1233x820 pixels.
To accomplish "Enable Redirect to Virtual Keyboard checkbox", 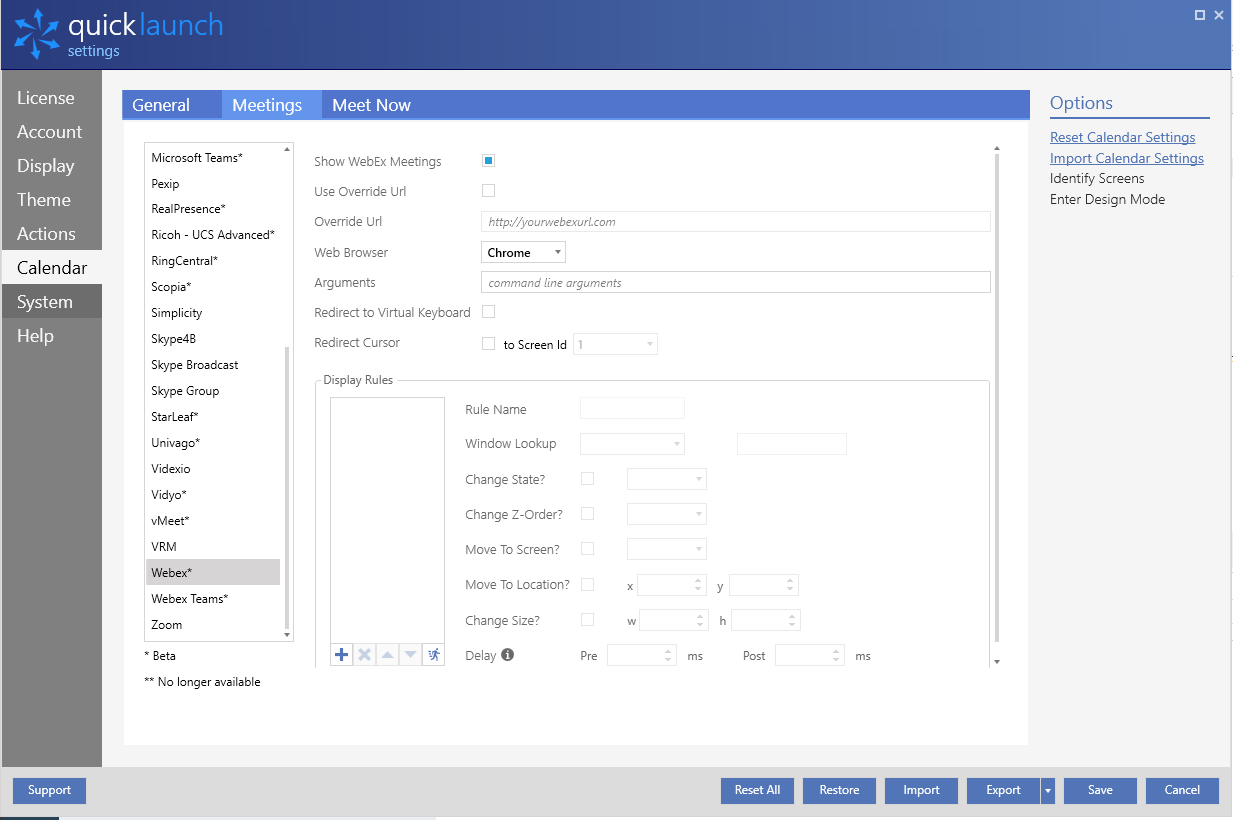I will click(x=488, y=312).
